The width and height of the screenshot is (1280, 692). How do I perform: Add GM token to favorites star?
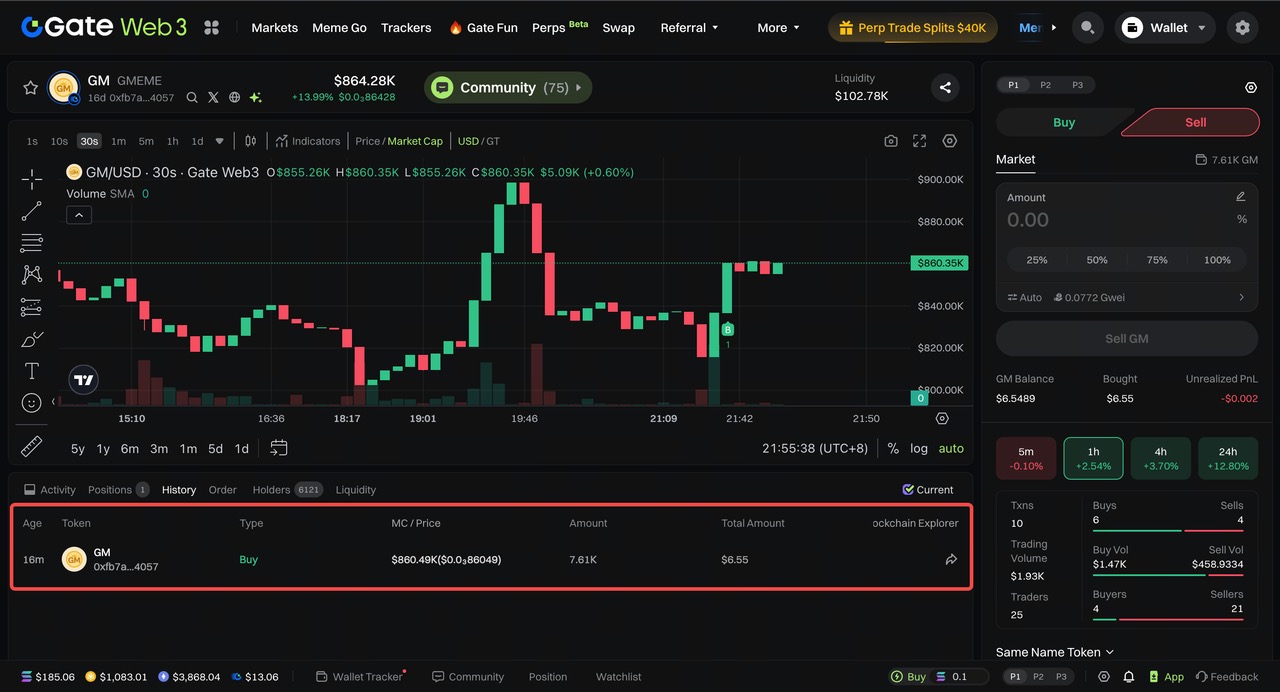coord(30,88)
